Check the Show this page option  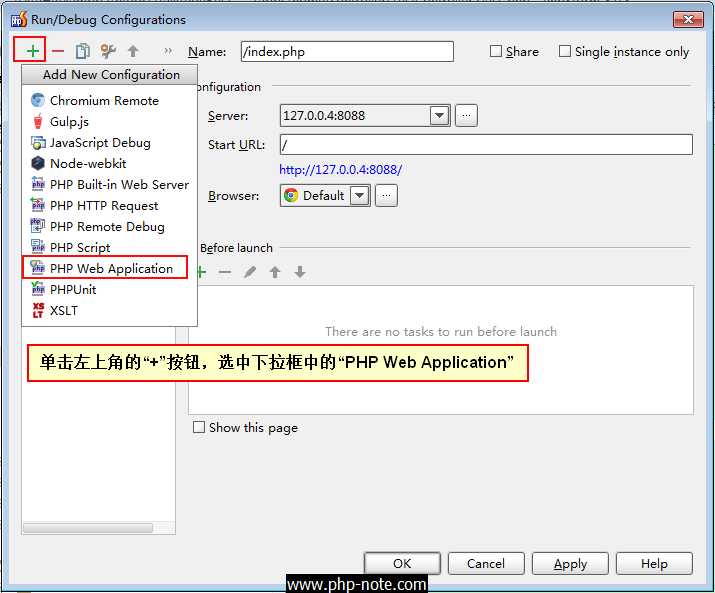199,427
